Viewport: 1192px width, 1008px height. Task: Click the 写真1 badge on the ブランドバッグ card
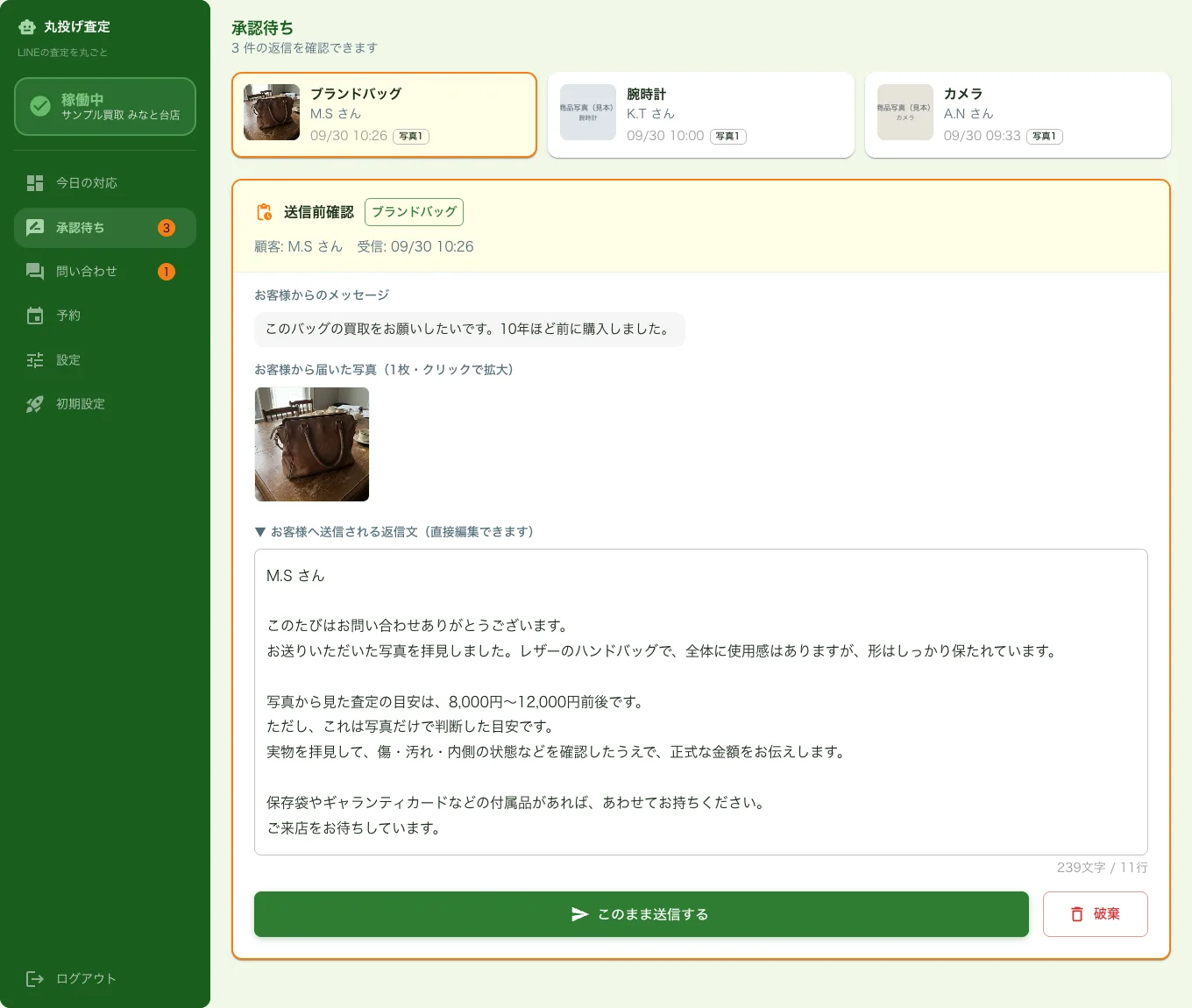411,137
